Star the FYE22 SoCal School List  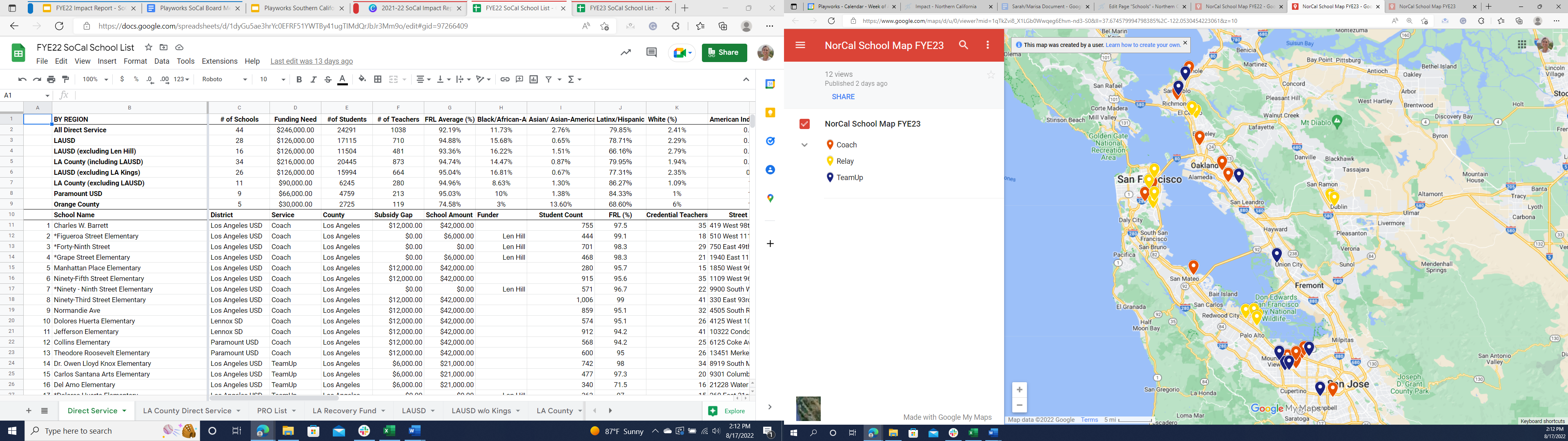click(x=149, y=47)
